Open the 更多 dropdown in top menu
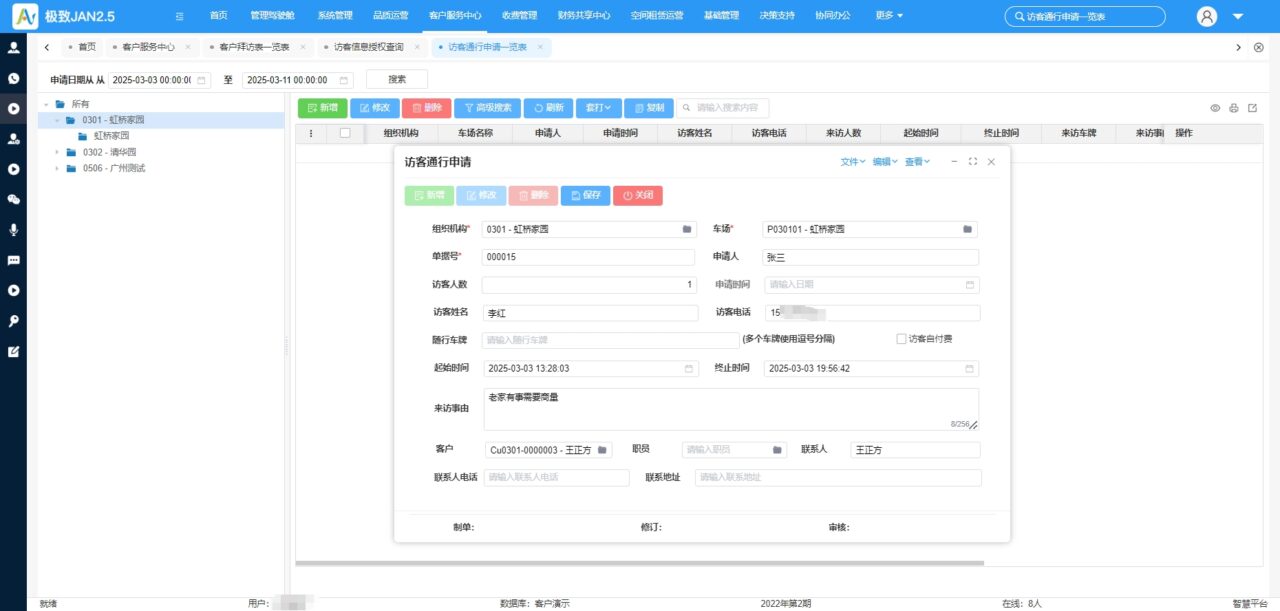This screenshot has width=1280, height=611. (888, 16)
